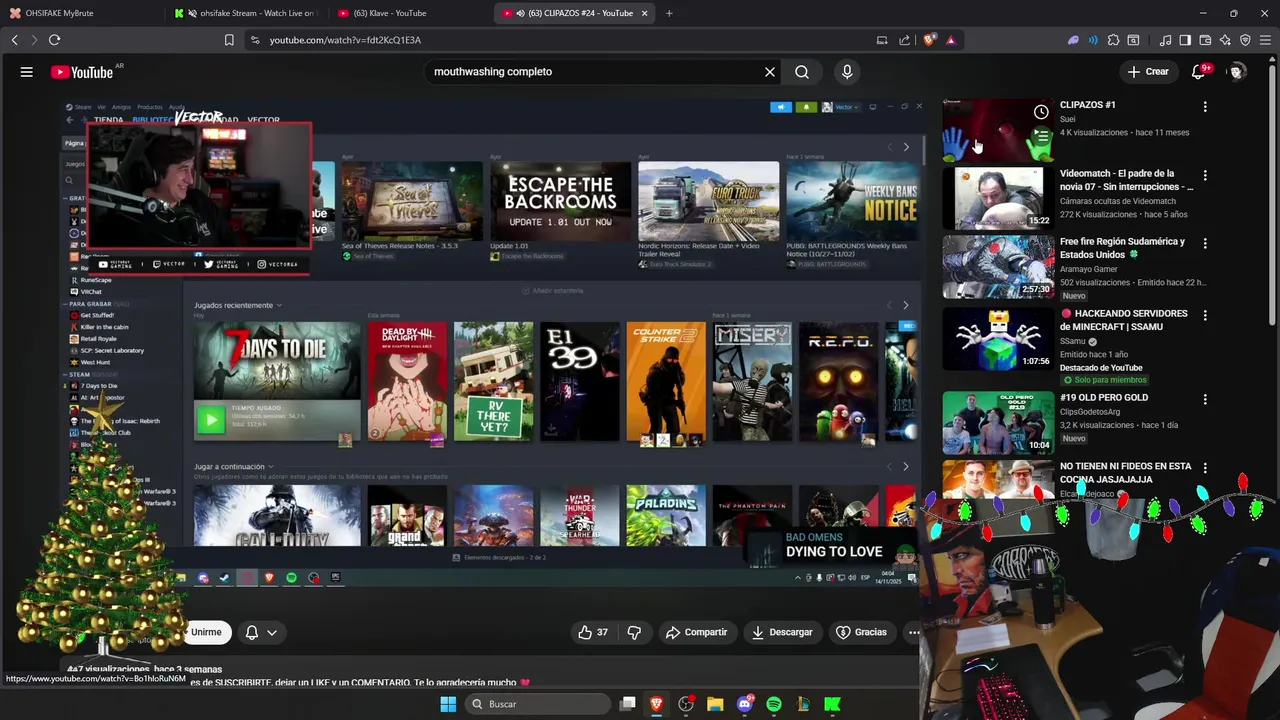Start voice search with microphone

pyautogui.click(x=847, y=72)
